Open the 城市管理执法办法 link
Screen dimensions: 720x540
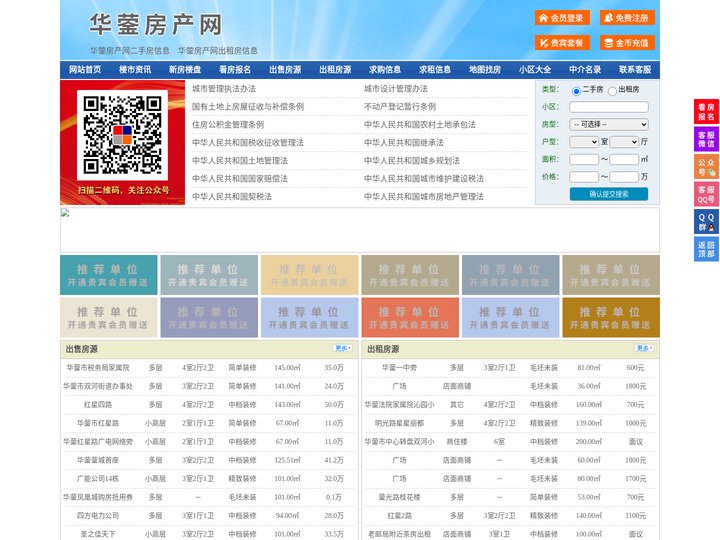pos(224,89)
